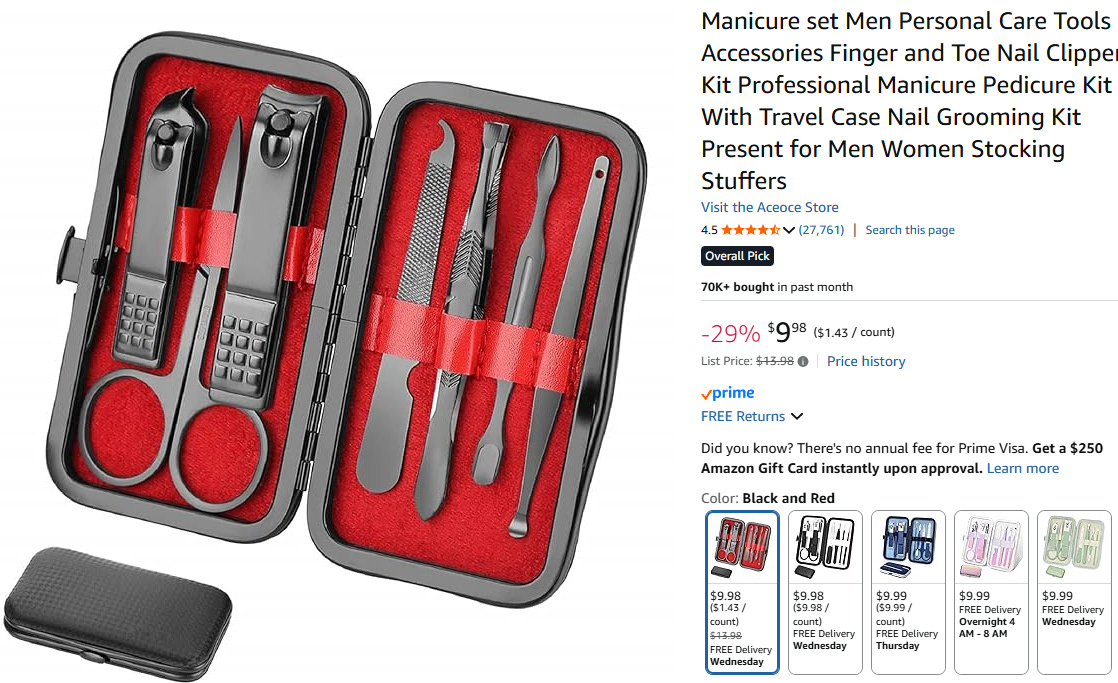Visit the Aceoce Store link
This screenshot has width=1118, height=683.
click(769, 207)
